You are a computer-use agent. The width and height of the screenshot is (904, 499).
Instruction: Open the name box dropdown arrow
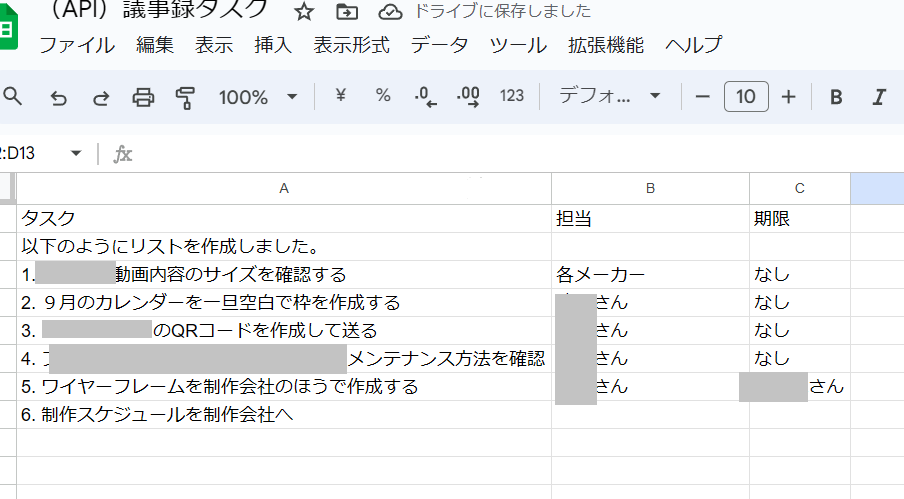click(x=76, y=153)
